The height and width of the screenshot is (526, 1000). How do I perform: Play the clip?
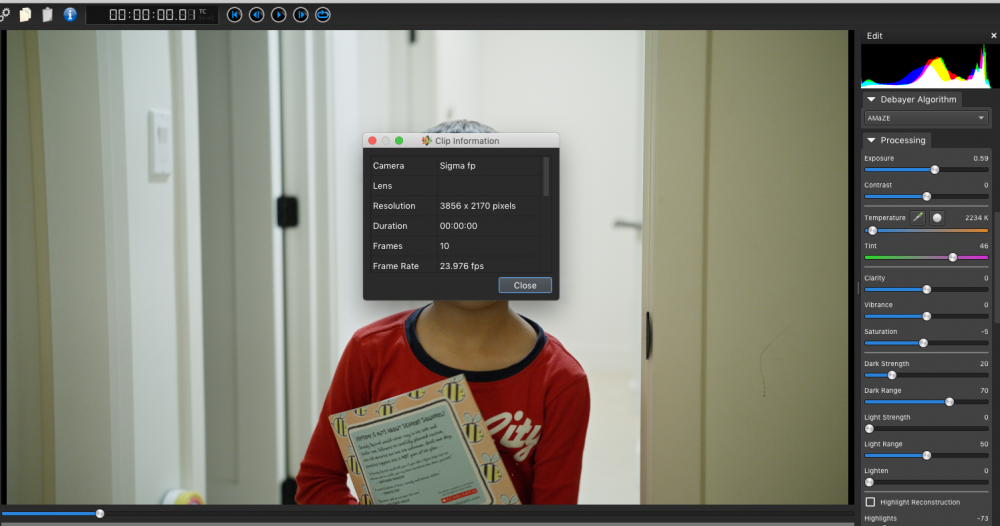click(x=279, y=14)
